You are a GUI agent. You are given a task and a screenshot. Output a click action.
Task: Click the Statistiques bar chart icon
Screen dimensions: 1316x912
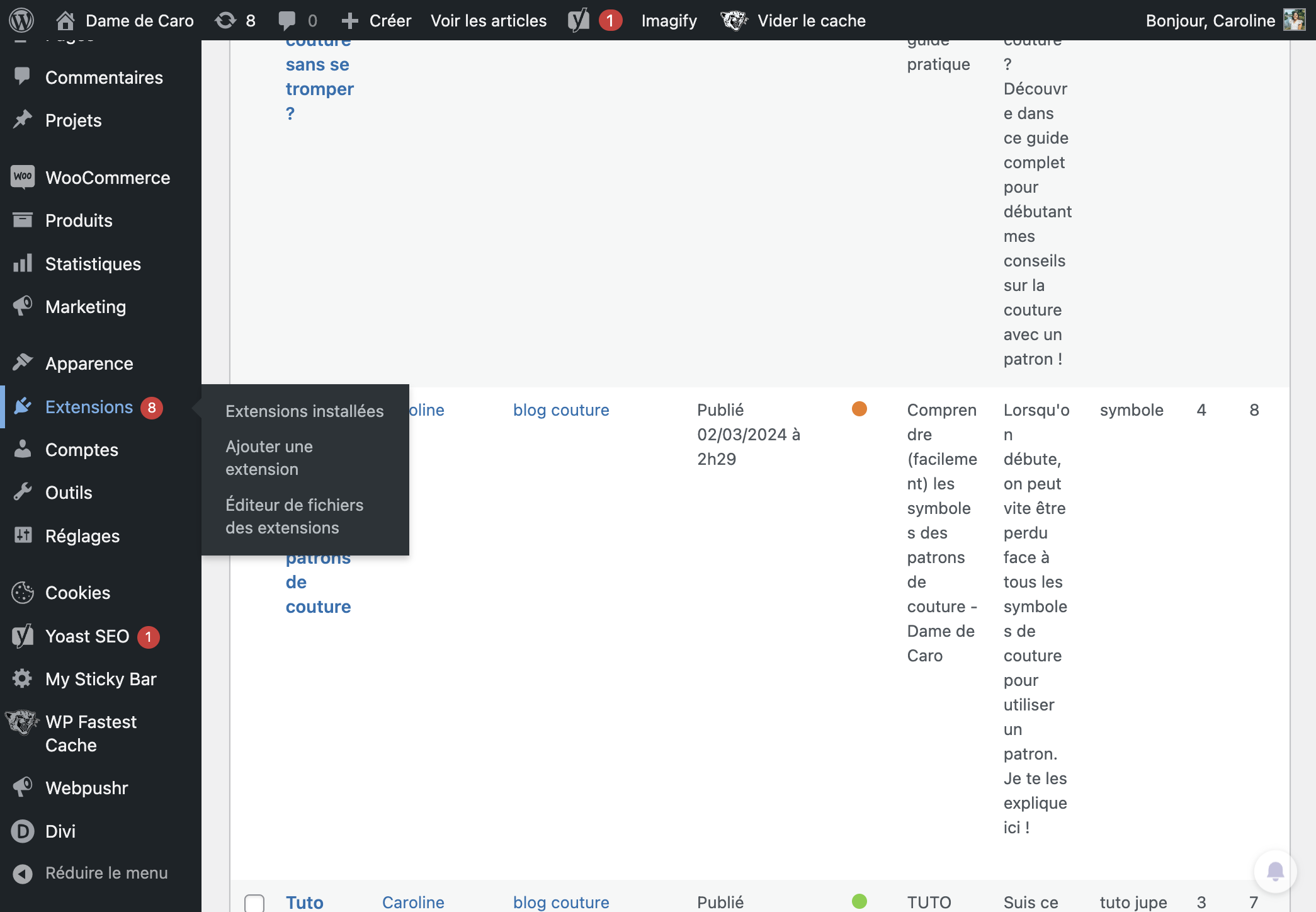pyautogui.click(x=23, y=263)
